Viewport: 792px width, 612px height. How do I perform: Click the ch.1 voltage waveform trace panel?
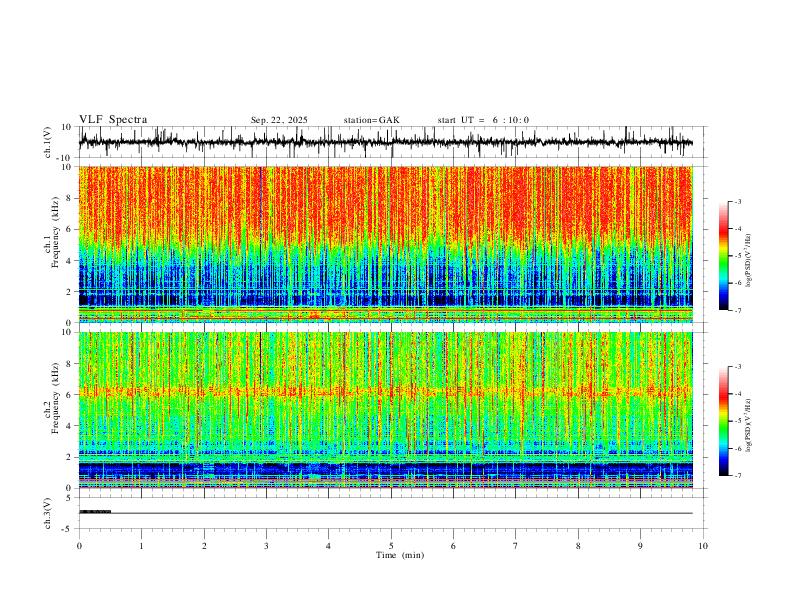[392, 142]
